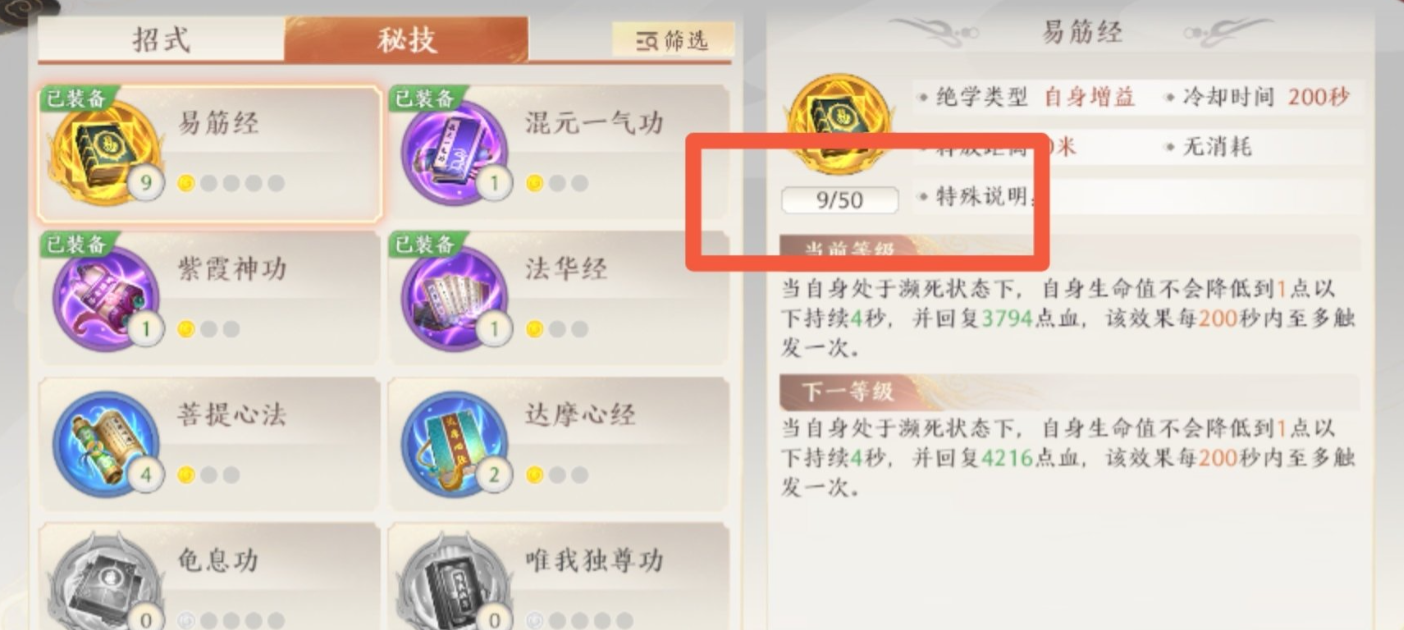Screen dimensions: 1404x630
Task: Choose the 紫霞神功 purple scroll icon
Action: (106, 298)
